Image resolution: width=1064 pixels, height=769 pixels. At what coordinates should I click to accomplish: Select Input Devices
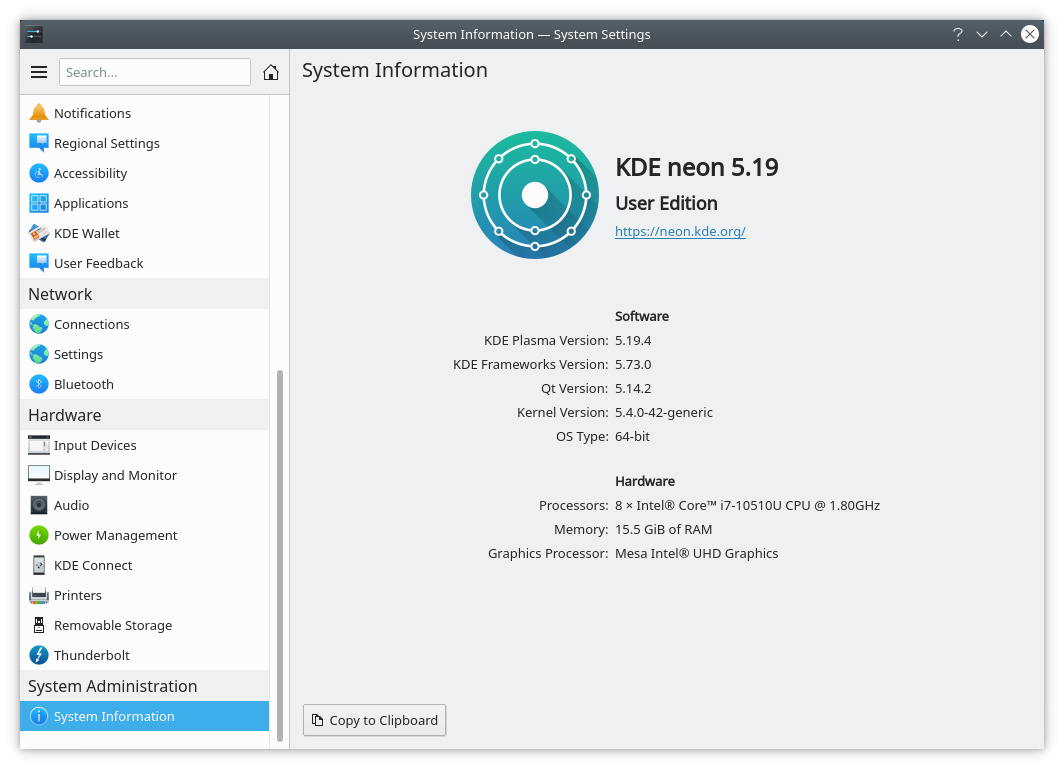coord(145,445)
